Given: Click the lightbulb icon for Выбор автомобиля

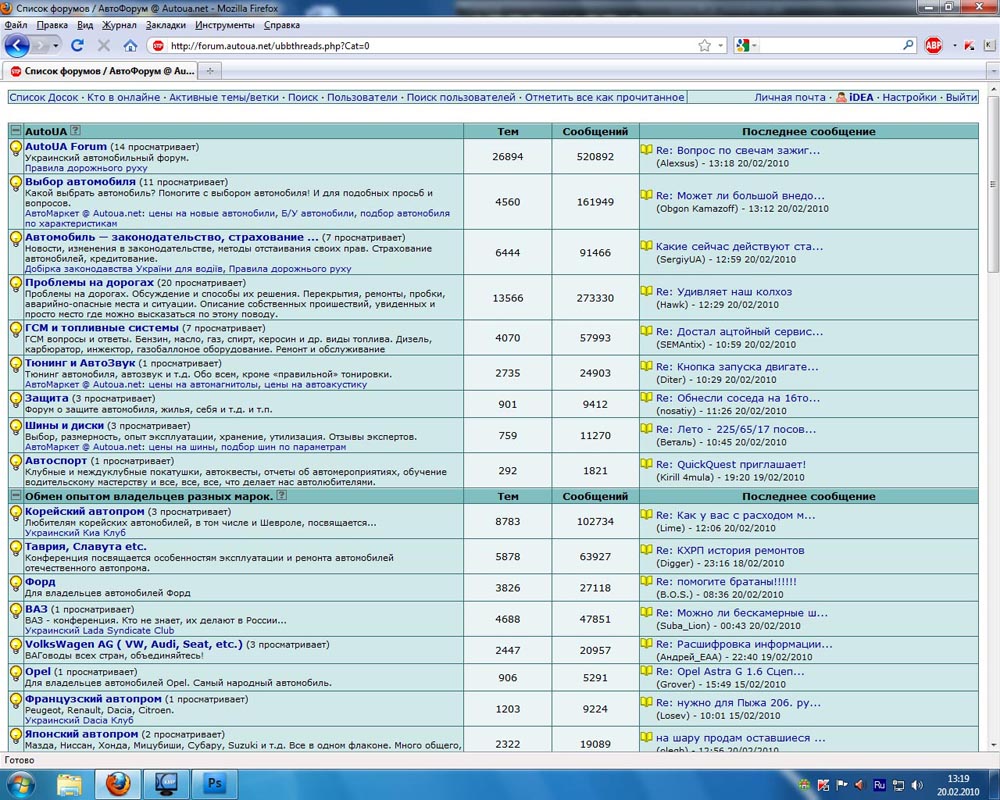Looking at the screenshot, I should coord(15,183).
